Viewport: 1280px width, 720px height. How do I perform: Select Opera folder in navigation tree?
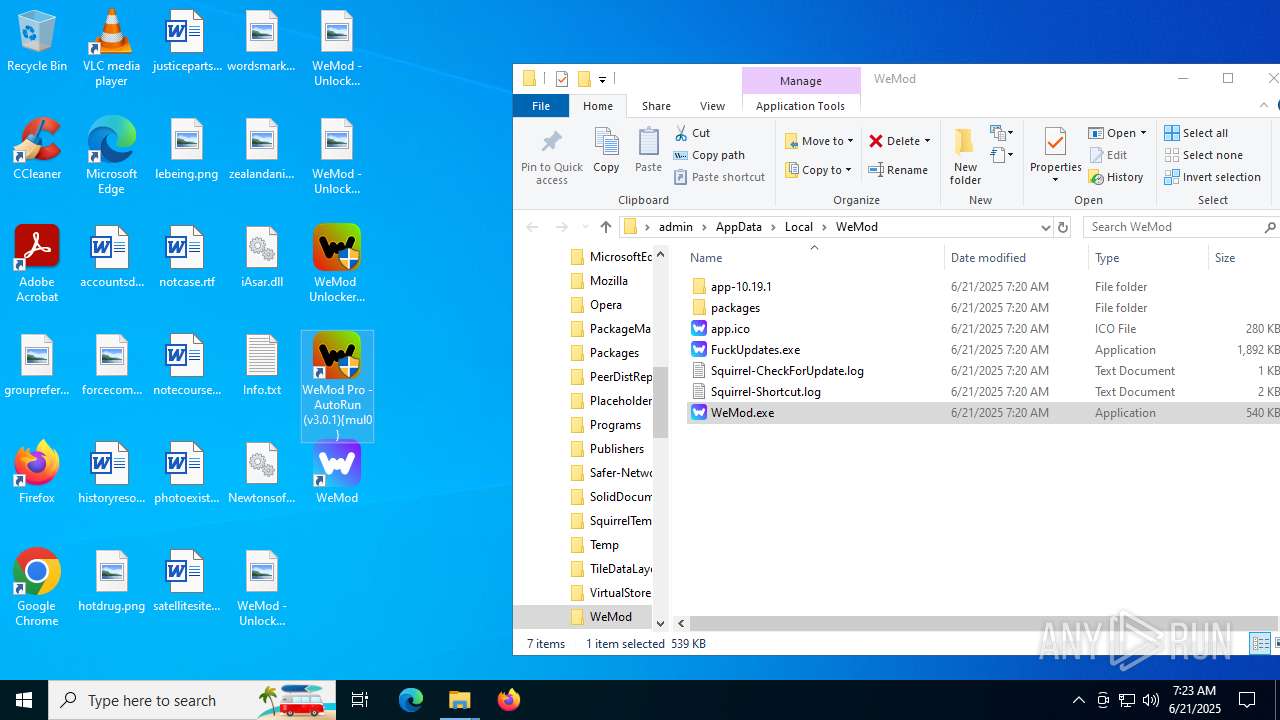tap(605, 305)
